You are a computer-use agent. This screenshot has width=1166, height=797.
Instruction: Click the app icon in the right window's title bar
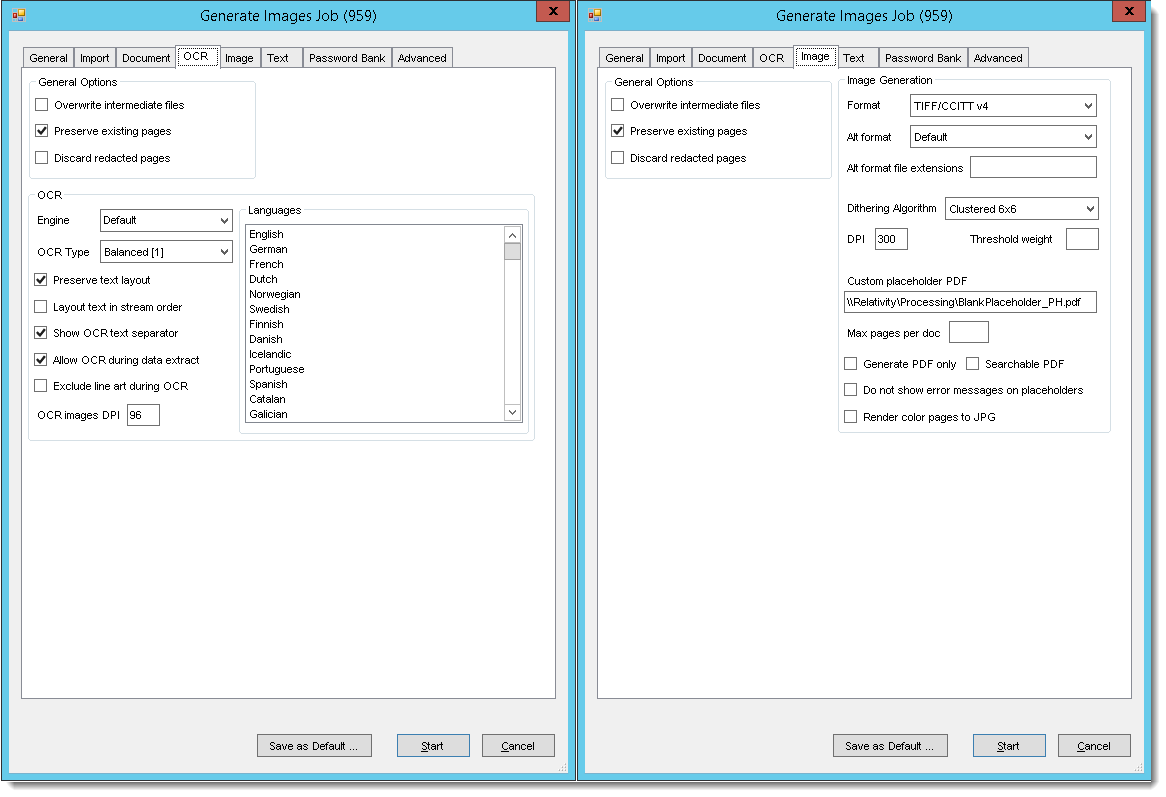[594, 15]
